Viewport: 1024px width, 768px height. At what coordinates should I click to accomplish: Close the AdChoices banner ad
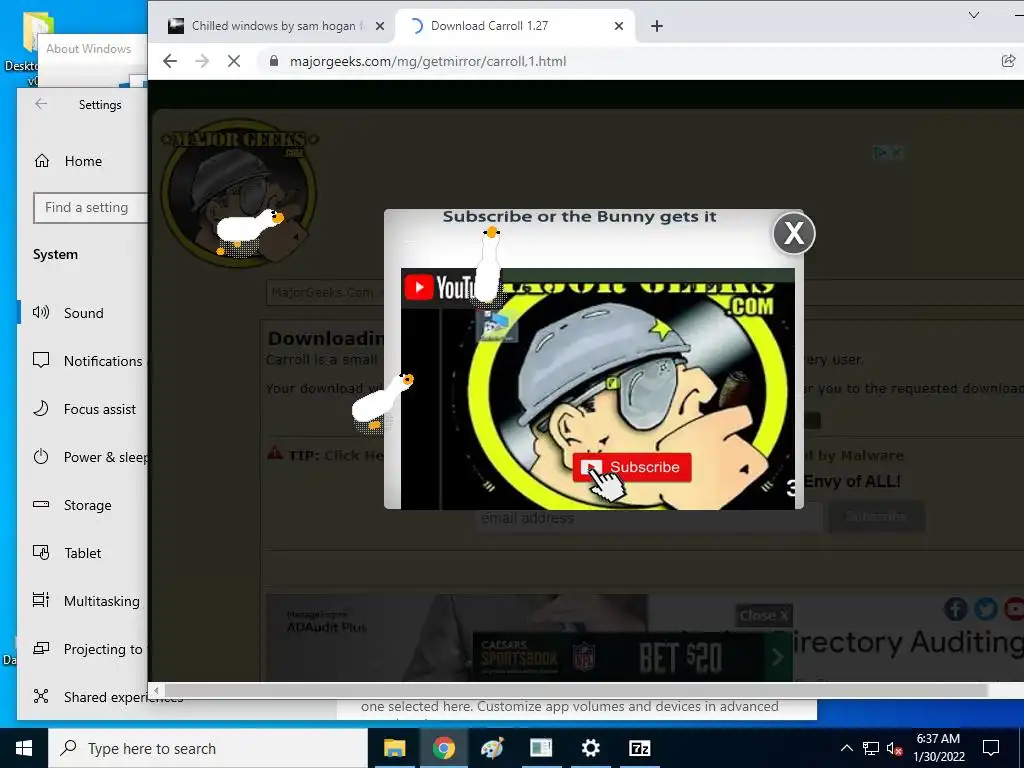pos(897,152)
